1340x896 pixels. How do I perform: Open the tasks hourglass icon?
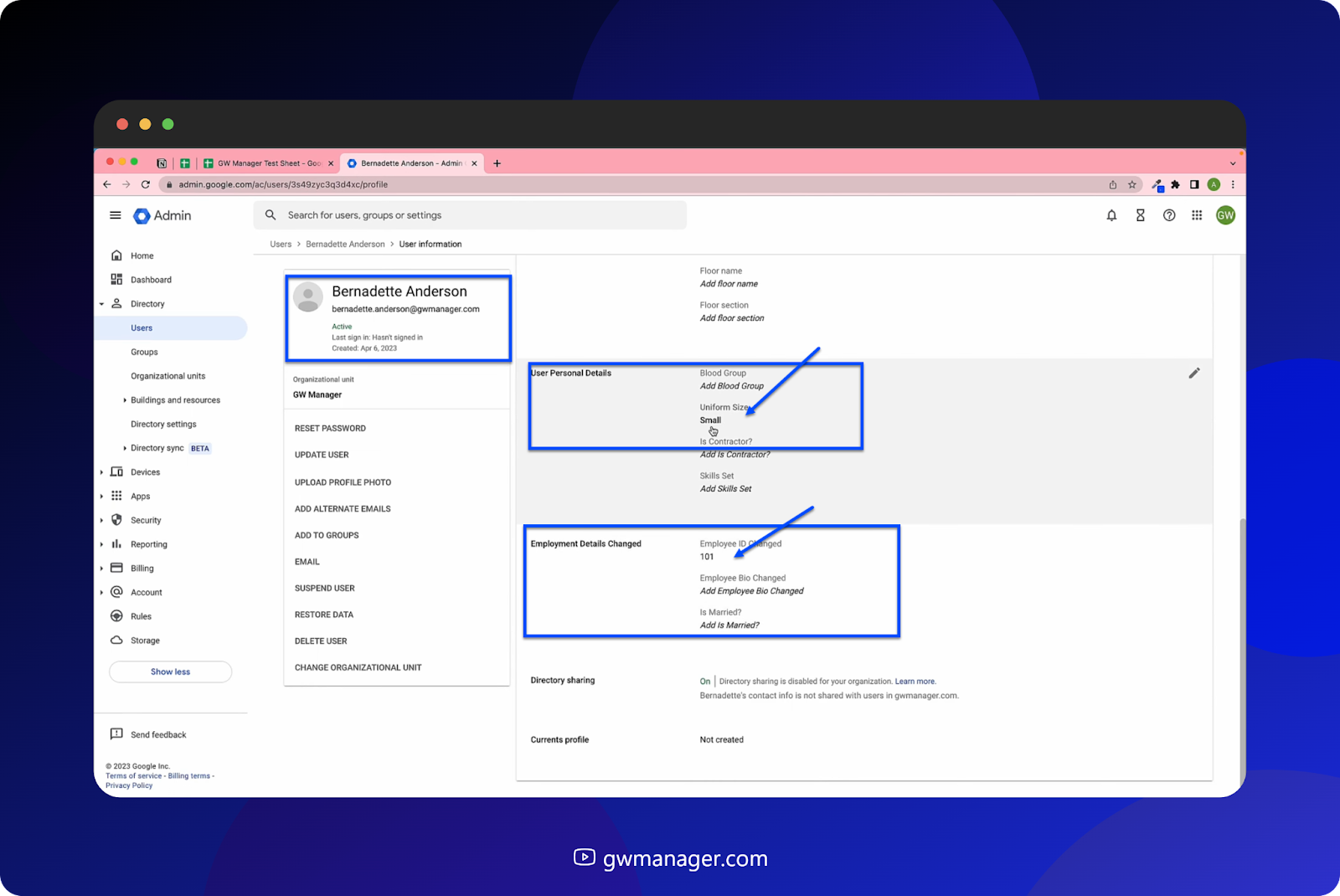click(1140, 215)
